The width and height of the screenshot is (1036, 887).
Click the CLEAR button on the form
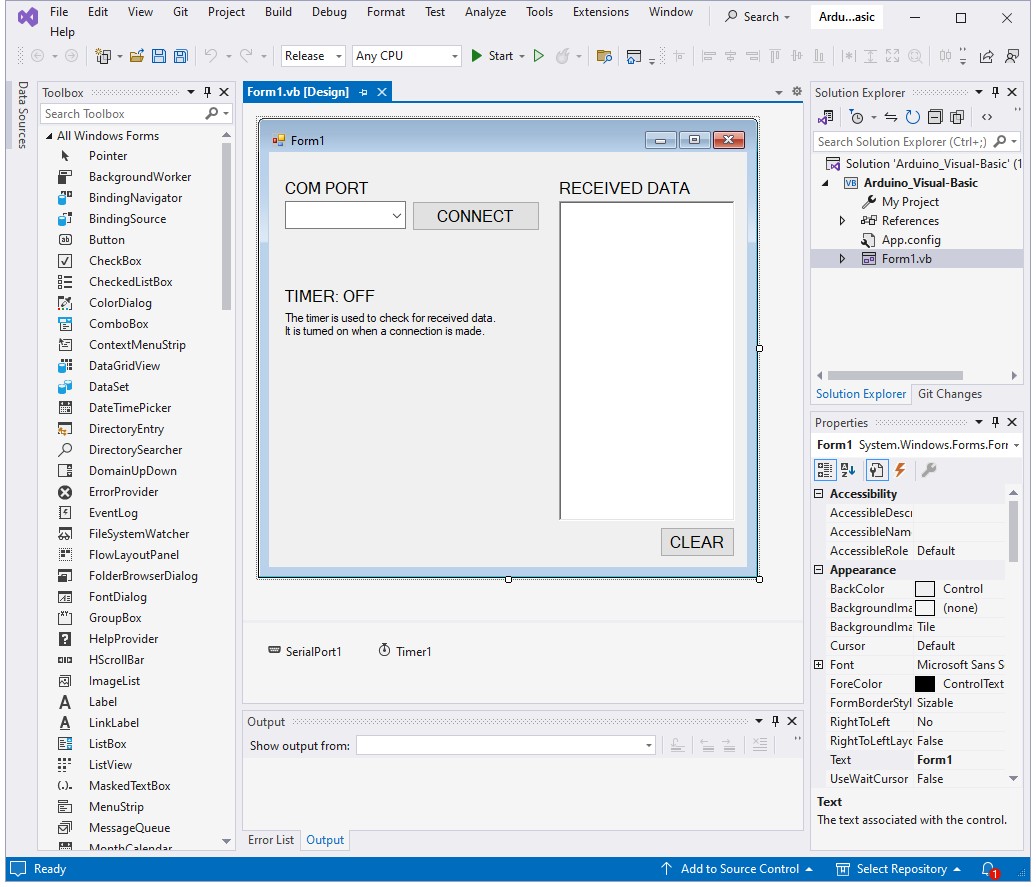pyautogui.click(x=696, y=542)
